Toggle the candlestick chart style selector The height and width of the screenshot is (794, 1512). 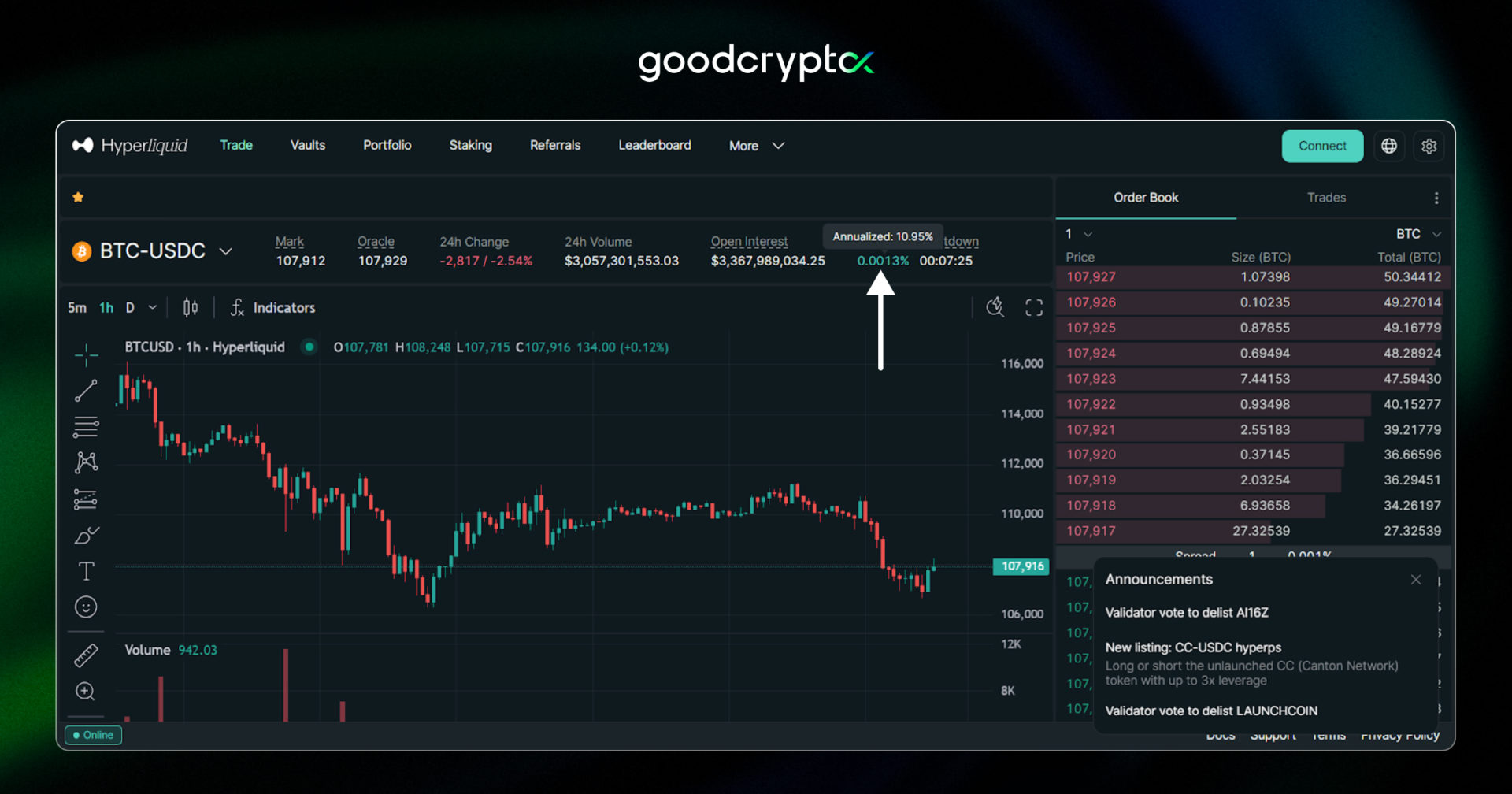pos(189,307)
